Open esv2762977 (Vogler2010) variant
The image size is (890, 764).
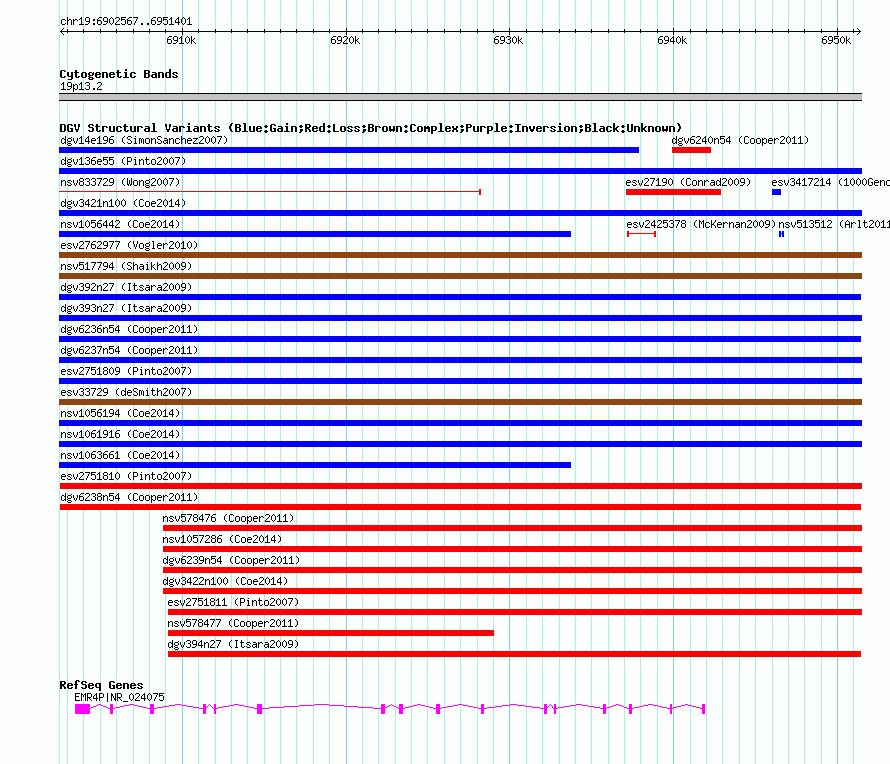(129, 245)
